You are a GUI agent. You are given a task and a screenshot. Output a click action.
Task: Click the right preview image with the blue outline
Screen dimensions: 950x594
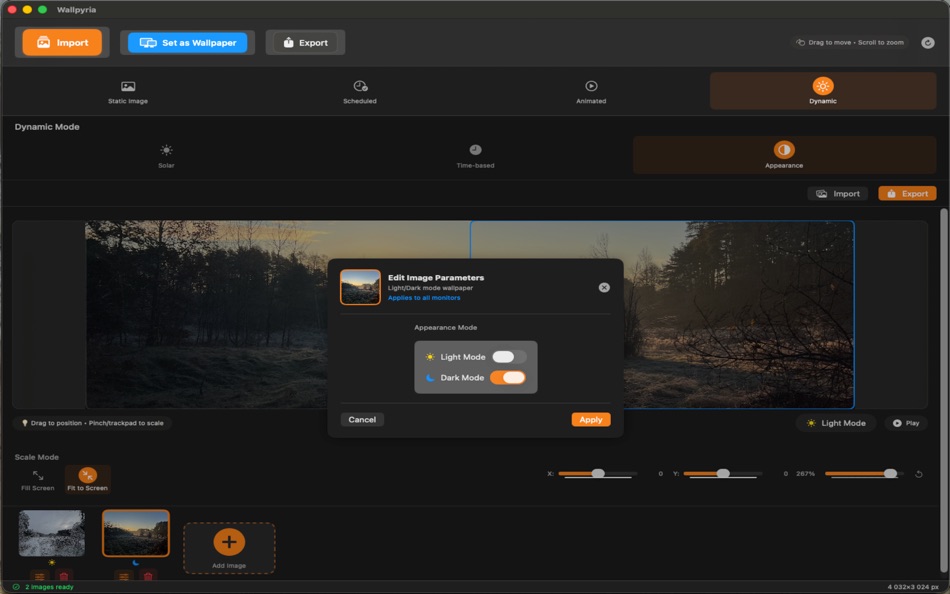coord(662,315)
